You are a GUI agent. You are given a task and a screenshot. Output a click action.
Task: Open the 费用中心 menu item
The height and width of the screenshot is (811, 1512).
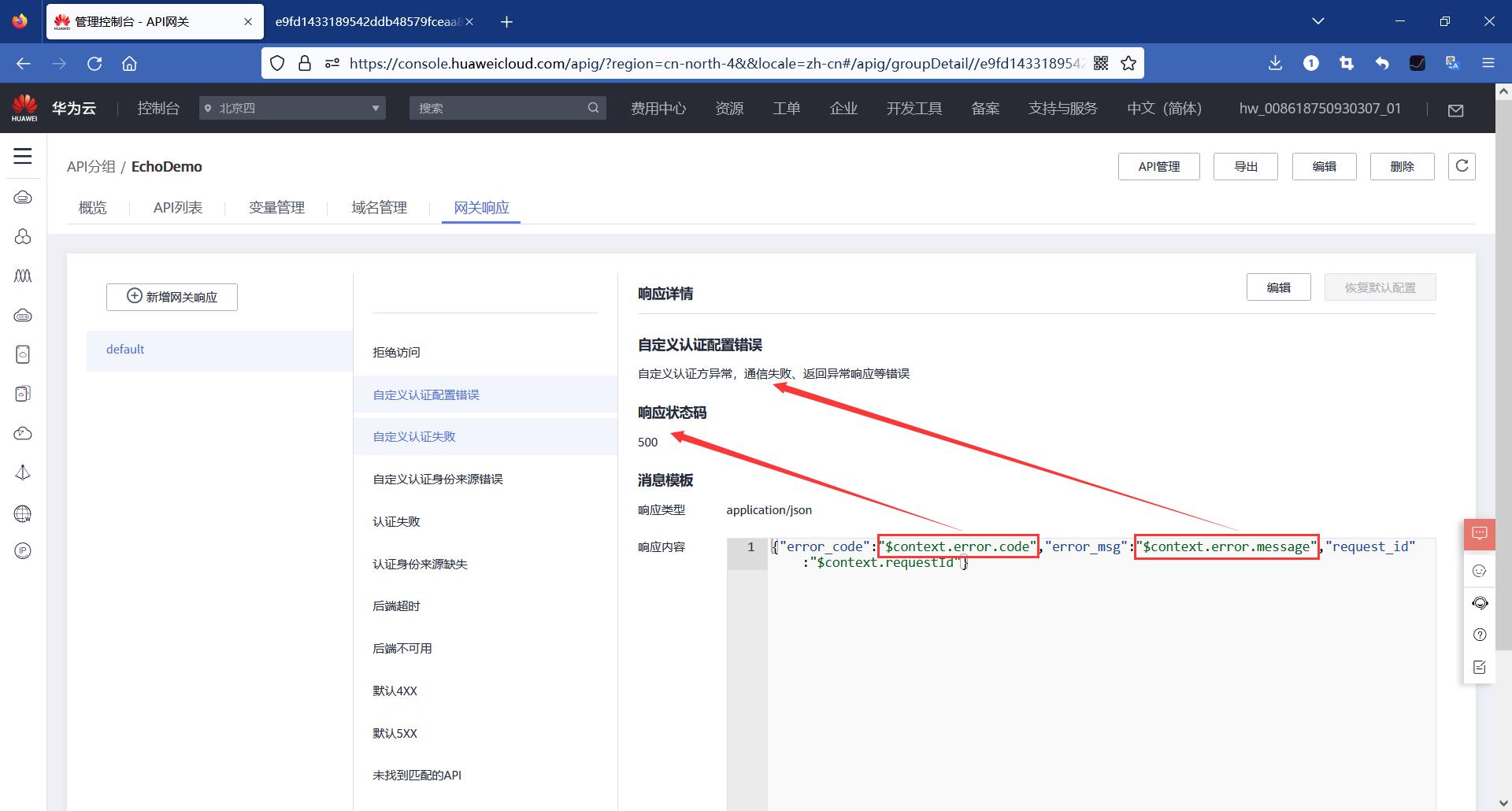(658, 108)
